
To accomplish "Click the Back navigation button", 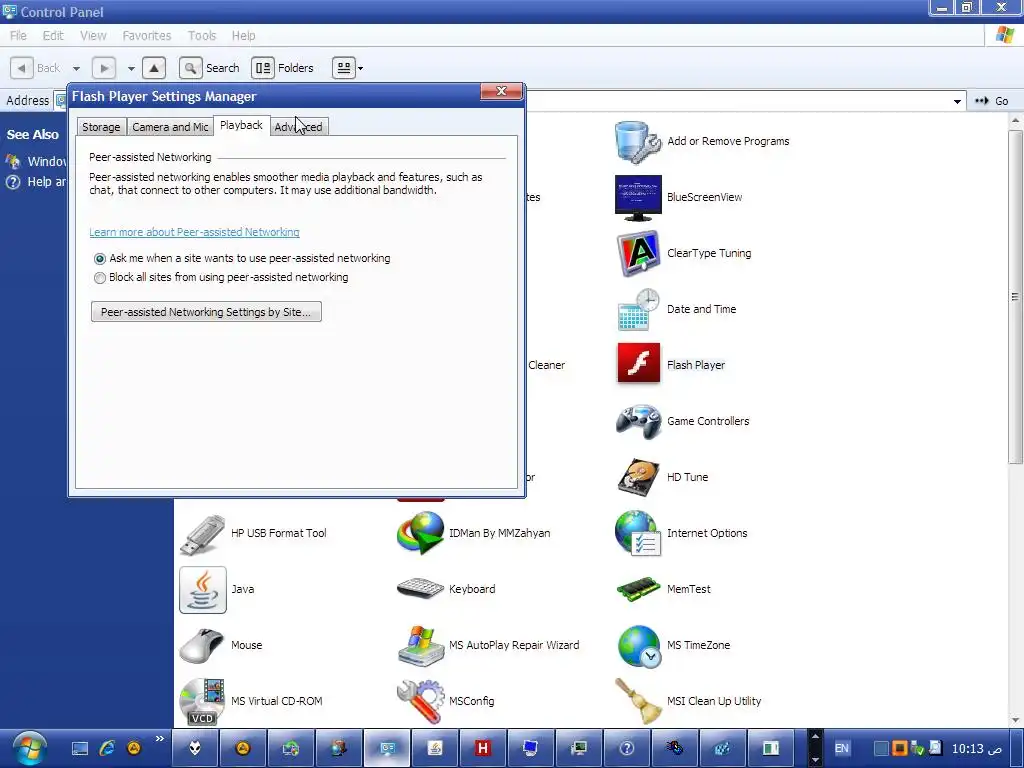I will (36, 68).
